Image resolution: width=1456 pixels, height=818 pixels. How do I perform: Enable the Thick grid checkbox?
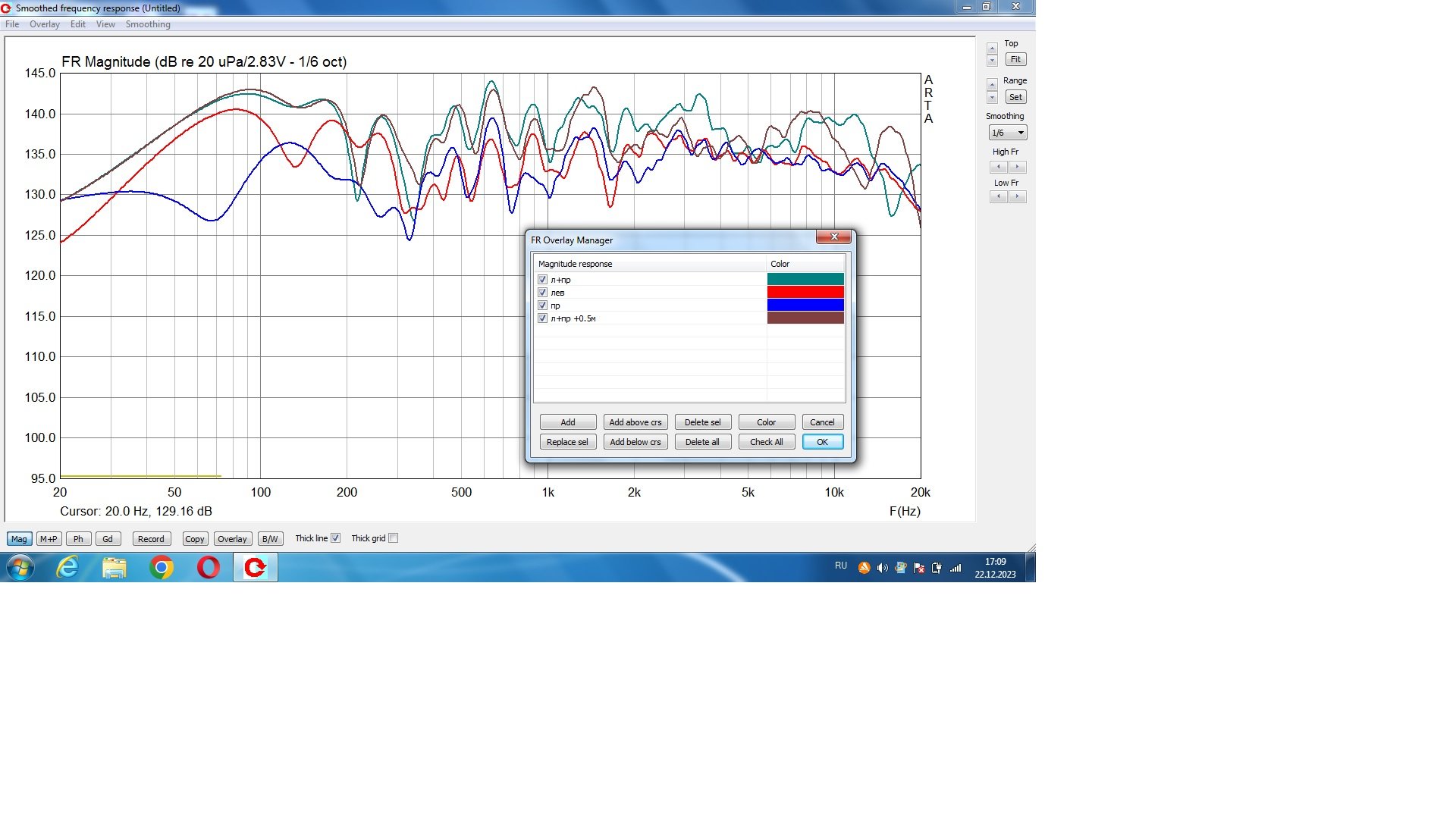pyautogui.click(x=393, y=538)
